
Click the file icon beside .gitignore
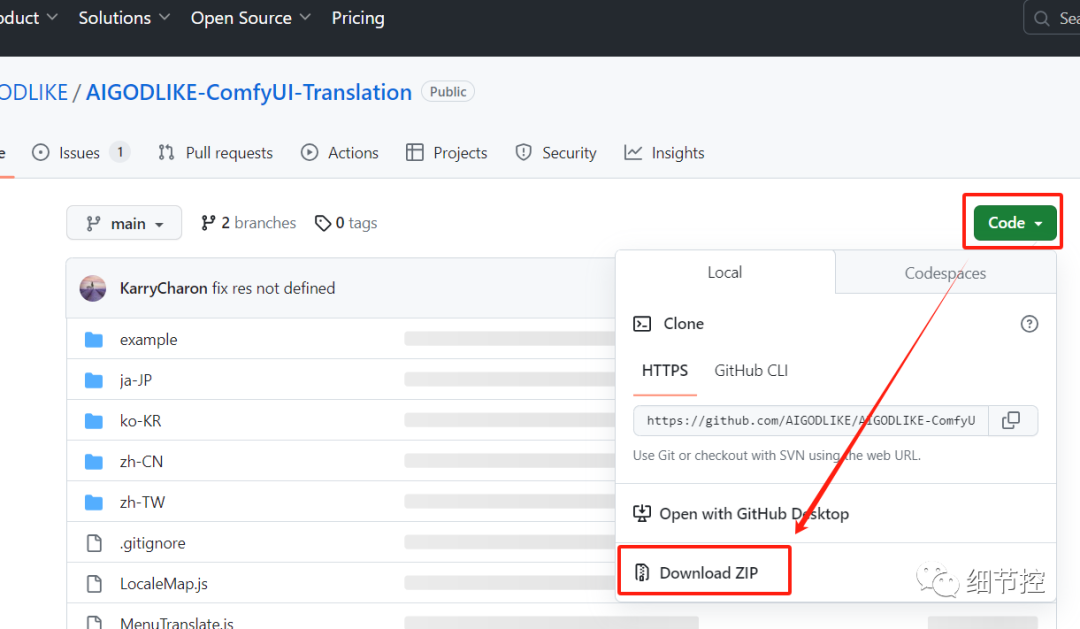pos(94,543)
